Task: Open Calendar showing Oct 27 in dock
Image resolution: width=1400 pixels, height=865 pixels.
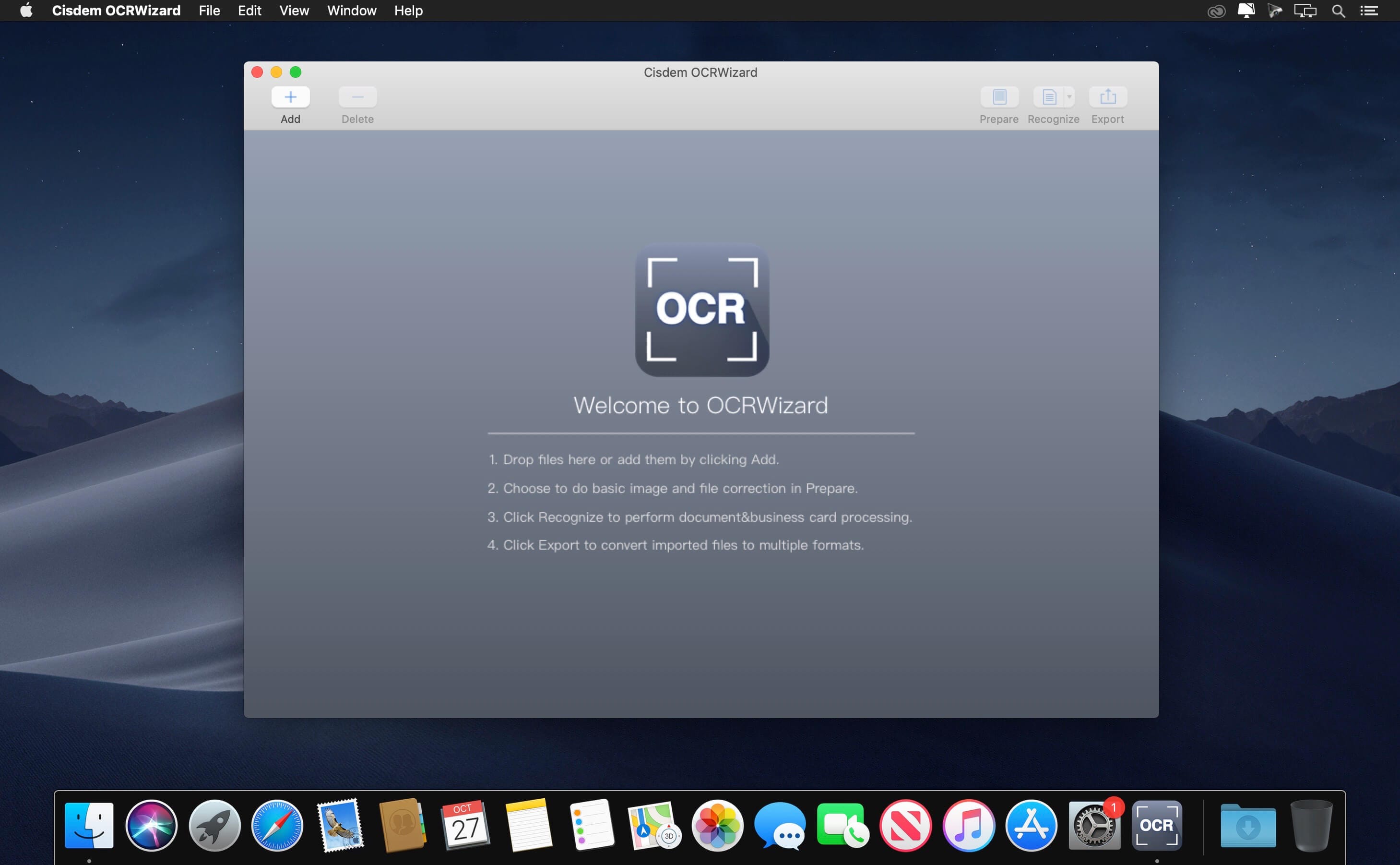Action: [466, 825]
